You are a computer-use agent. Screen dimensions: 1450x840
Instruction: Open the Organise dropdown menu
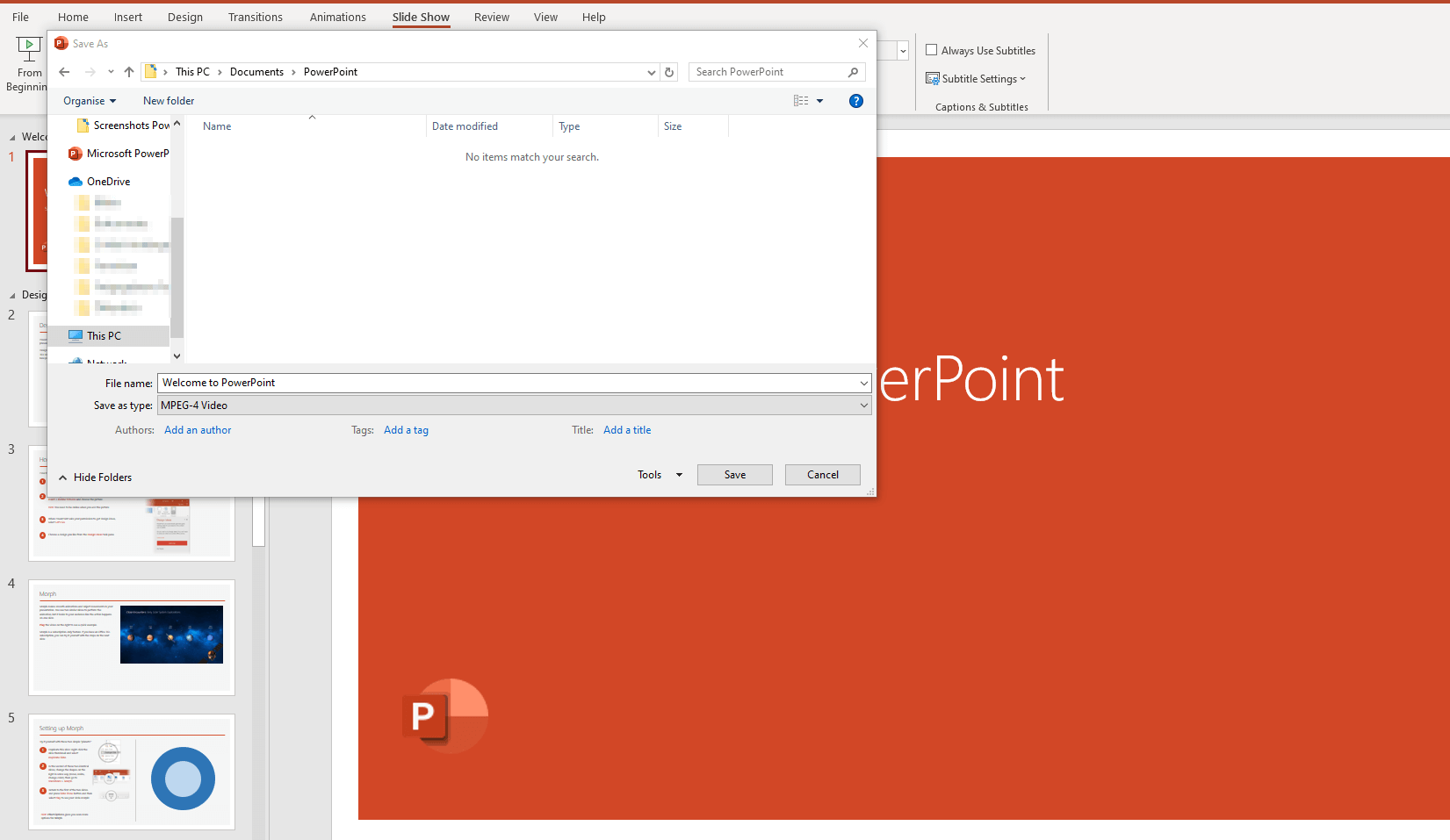point(90,101)
